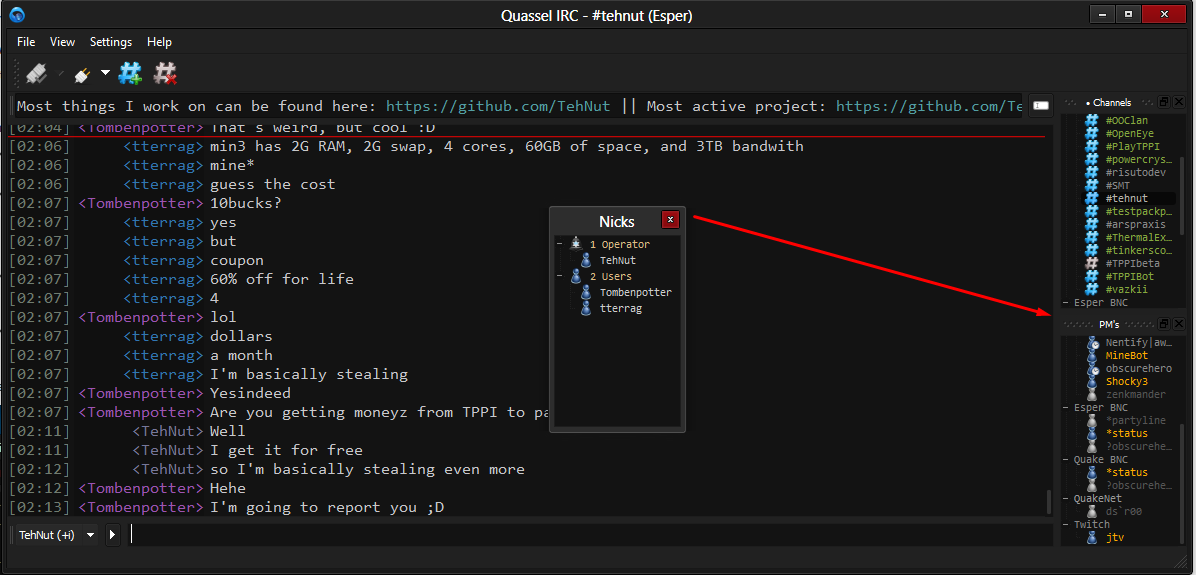Collapse the Operator group in Nicks
Image resolution: width=1196 pixels, height=575 pixels.
(x=559, y=244)
